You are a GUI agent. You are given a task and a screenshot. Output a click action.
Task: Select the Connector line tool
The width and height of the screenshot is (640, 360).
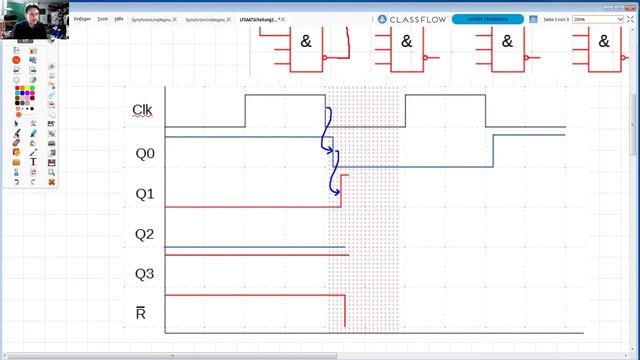(33, 153)
